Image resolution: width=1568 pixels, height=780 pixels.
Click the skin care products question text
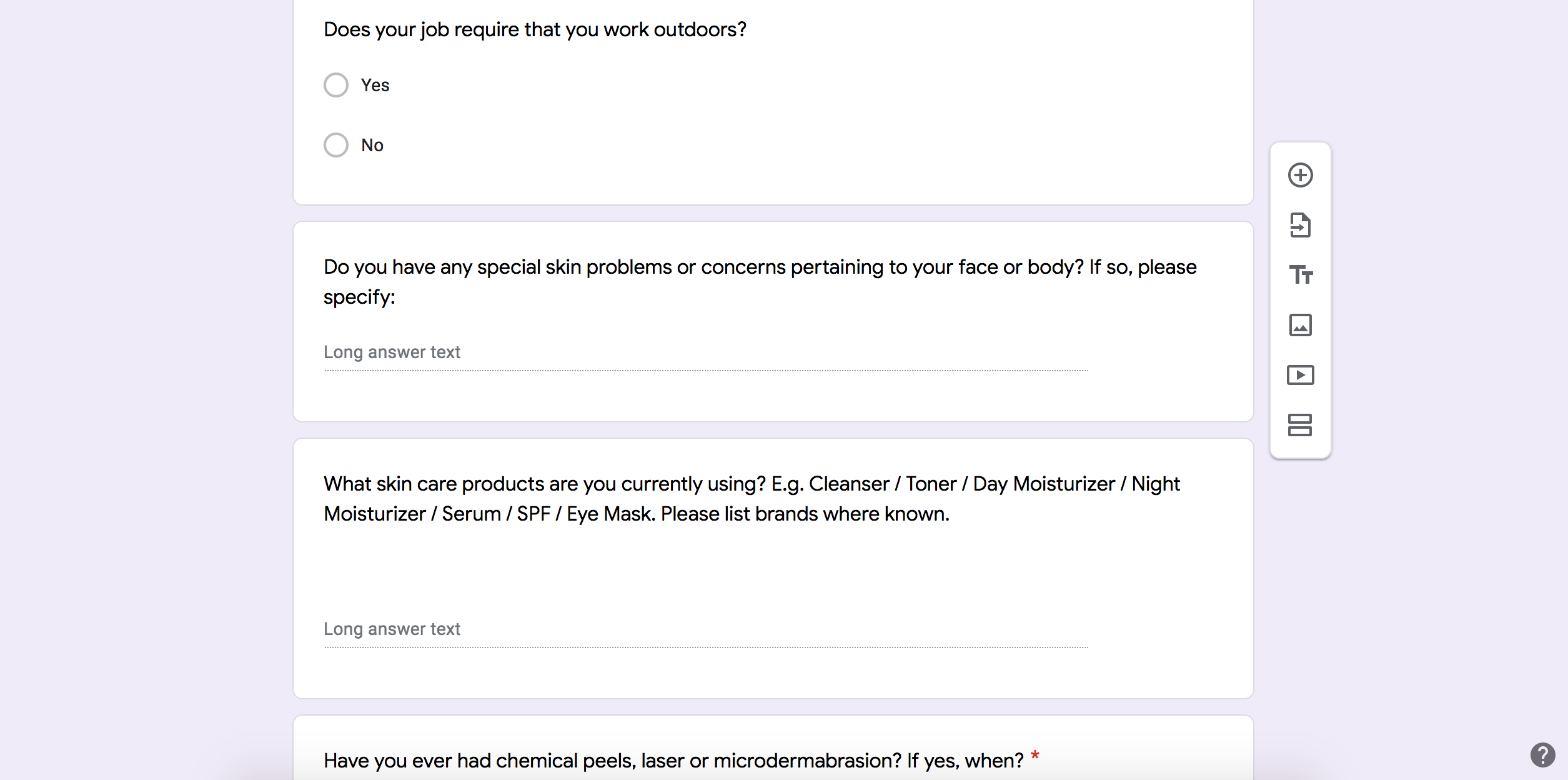[752, 499]
